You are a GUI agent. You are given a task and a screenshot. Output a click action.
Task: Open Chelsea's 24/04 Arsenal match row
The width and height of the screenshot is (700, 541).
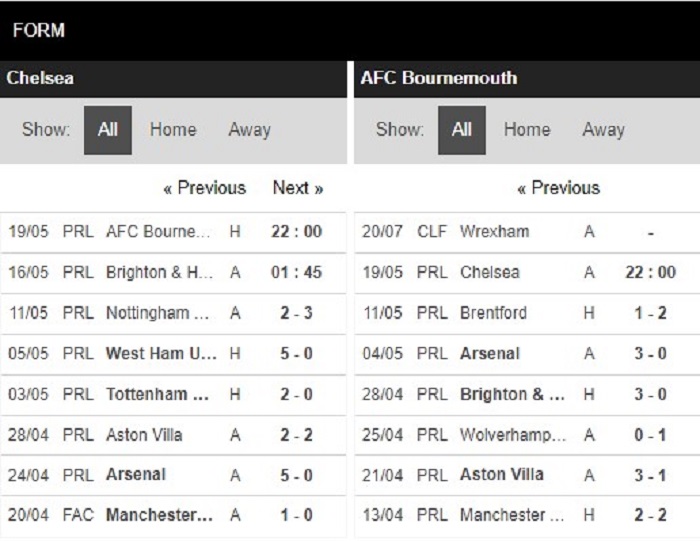(173, 475)
